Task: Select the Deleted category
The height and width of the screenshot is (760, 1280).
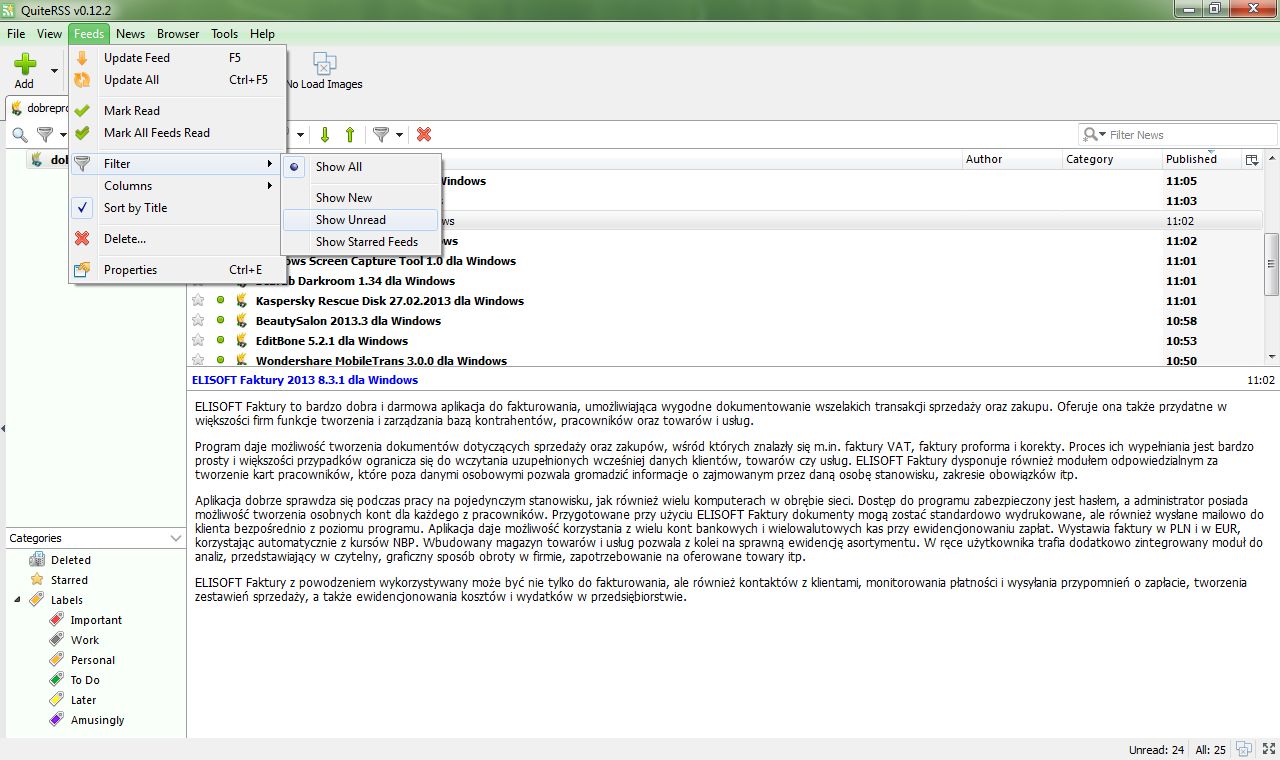Action: pyautogui.click(x=70, y=560)
